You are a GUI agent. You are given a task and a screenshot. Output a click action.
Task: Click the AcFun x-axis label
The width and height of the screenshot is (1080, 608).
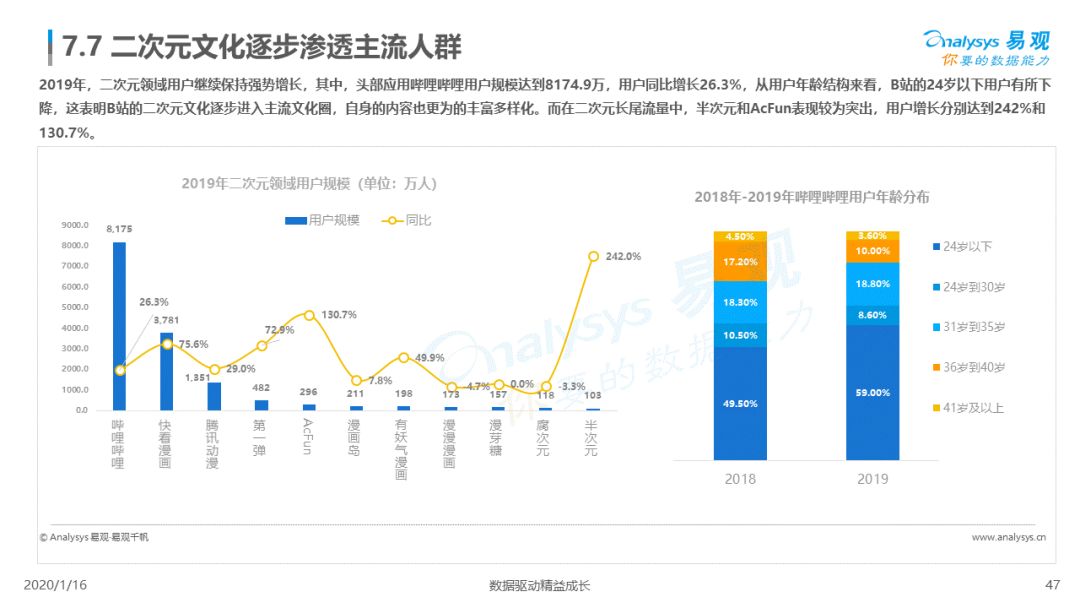(x=307, y=437)
